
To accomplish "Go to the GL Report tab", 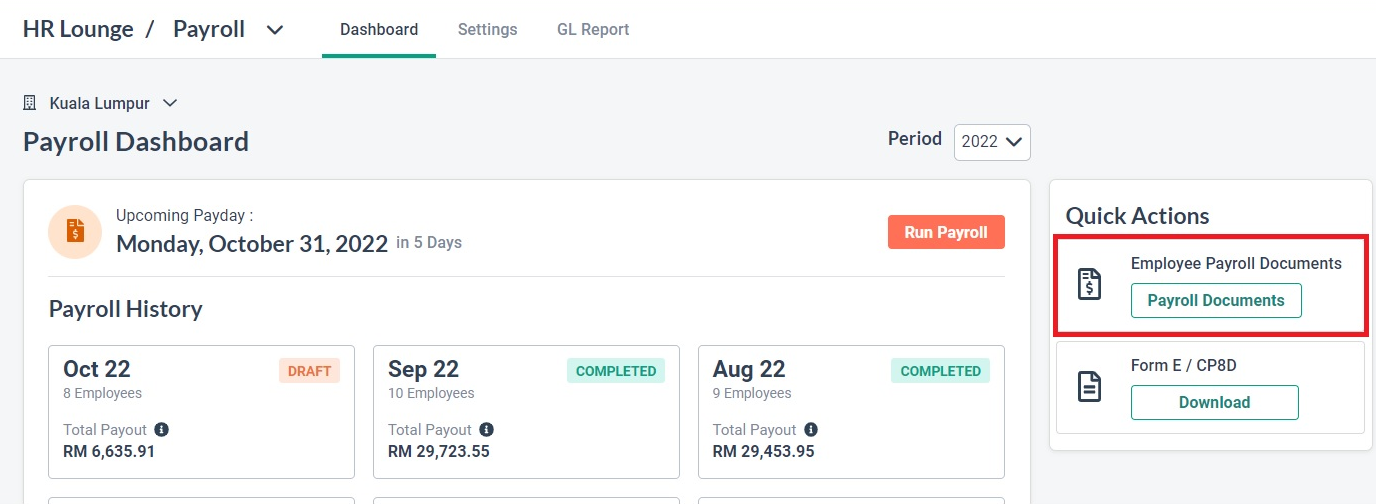I will click(x=593, y=30).
